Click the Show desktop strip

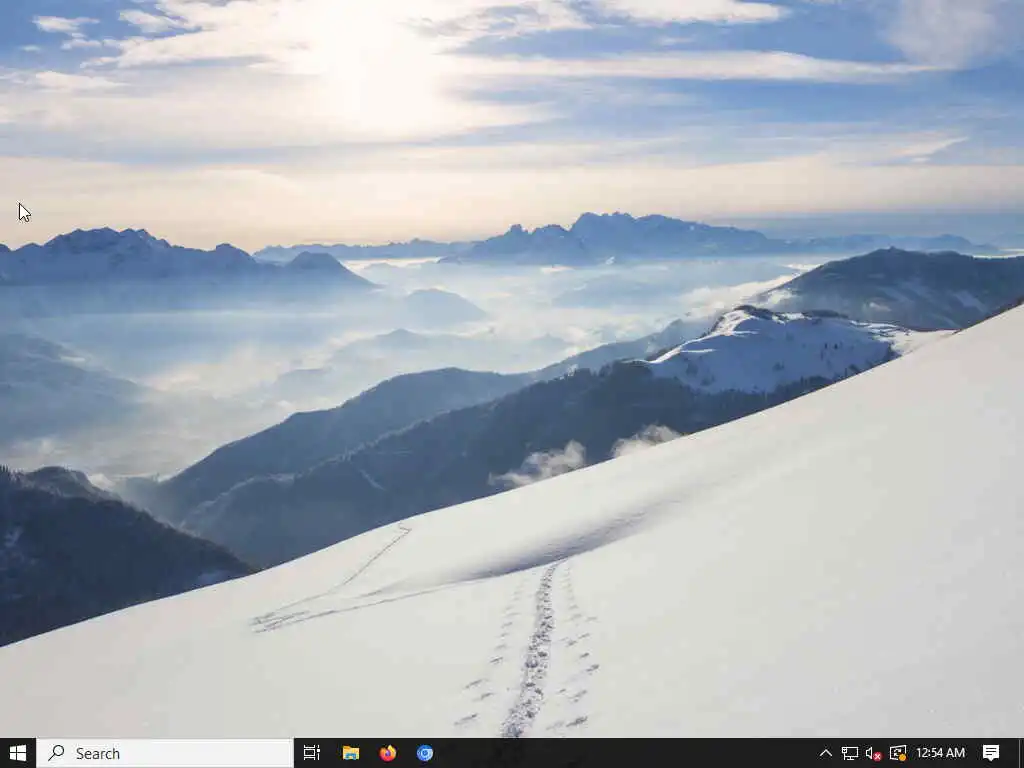[1021, 753]
